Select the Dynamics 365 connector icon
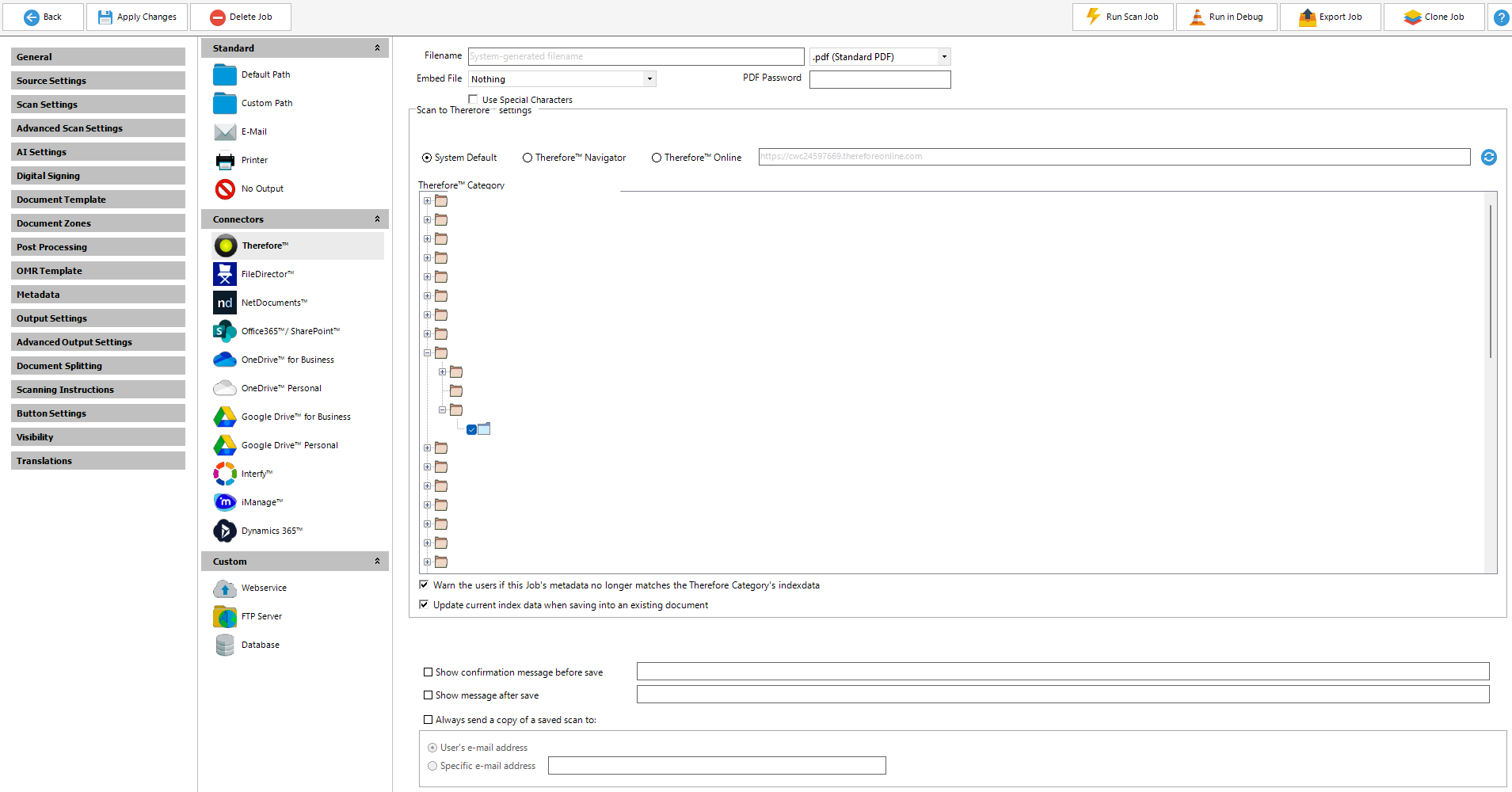 225,531
